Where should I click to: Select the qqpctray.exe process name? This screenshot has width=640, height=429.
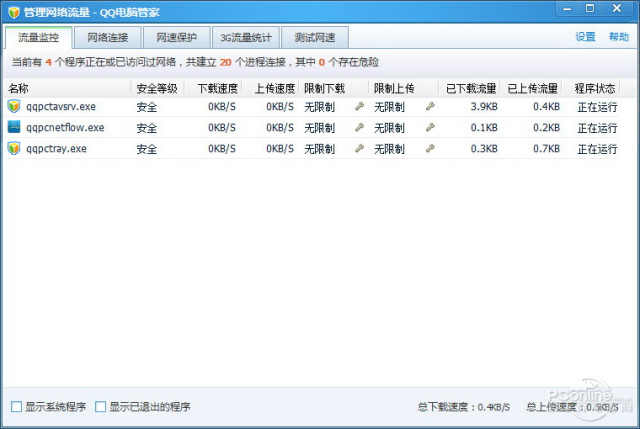click(56, 149)
